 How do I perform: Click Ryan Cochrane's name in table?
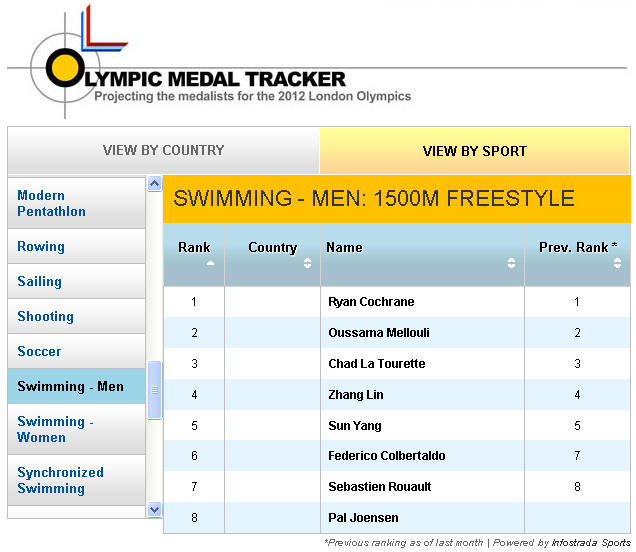point(371,301)
